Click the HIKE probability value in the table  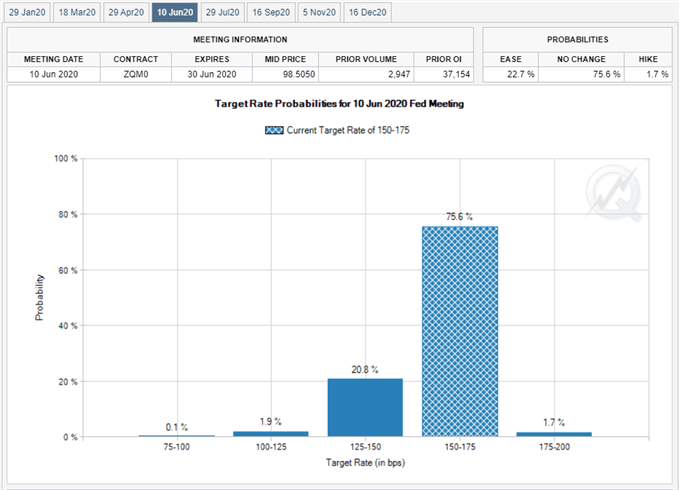(x=657, y=74)
